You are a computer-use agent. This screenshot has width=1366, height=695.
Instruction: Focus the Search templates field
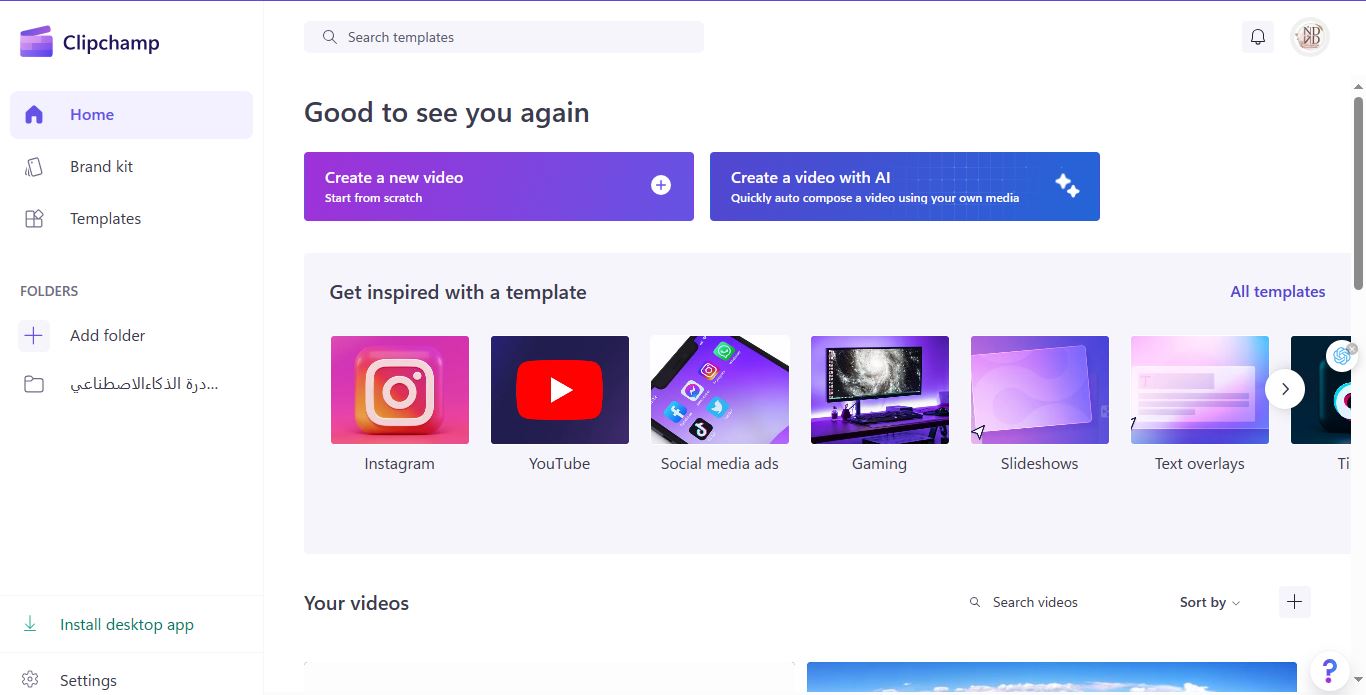click(504, 37)
